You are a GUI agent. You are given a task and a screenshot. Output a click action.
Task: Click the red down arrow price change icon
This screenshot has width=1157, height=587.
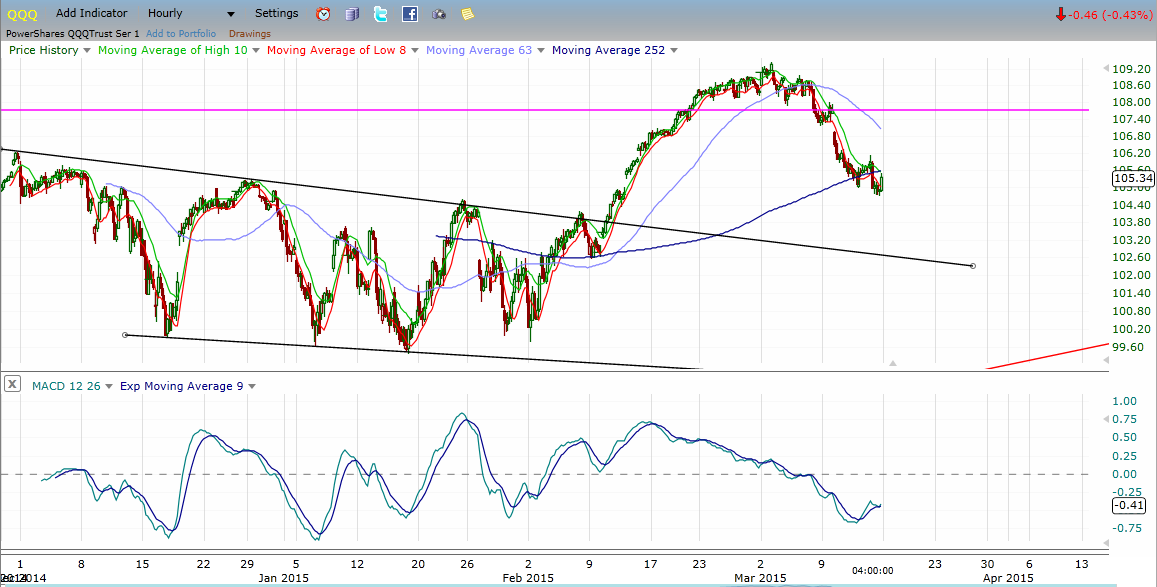pos(1060,14)
